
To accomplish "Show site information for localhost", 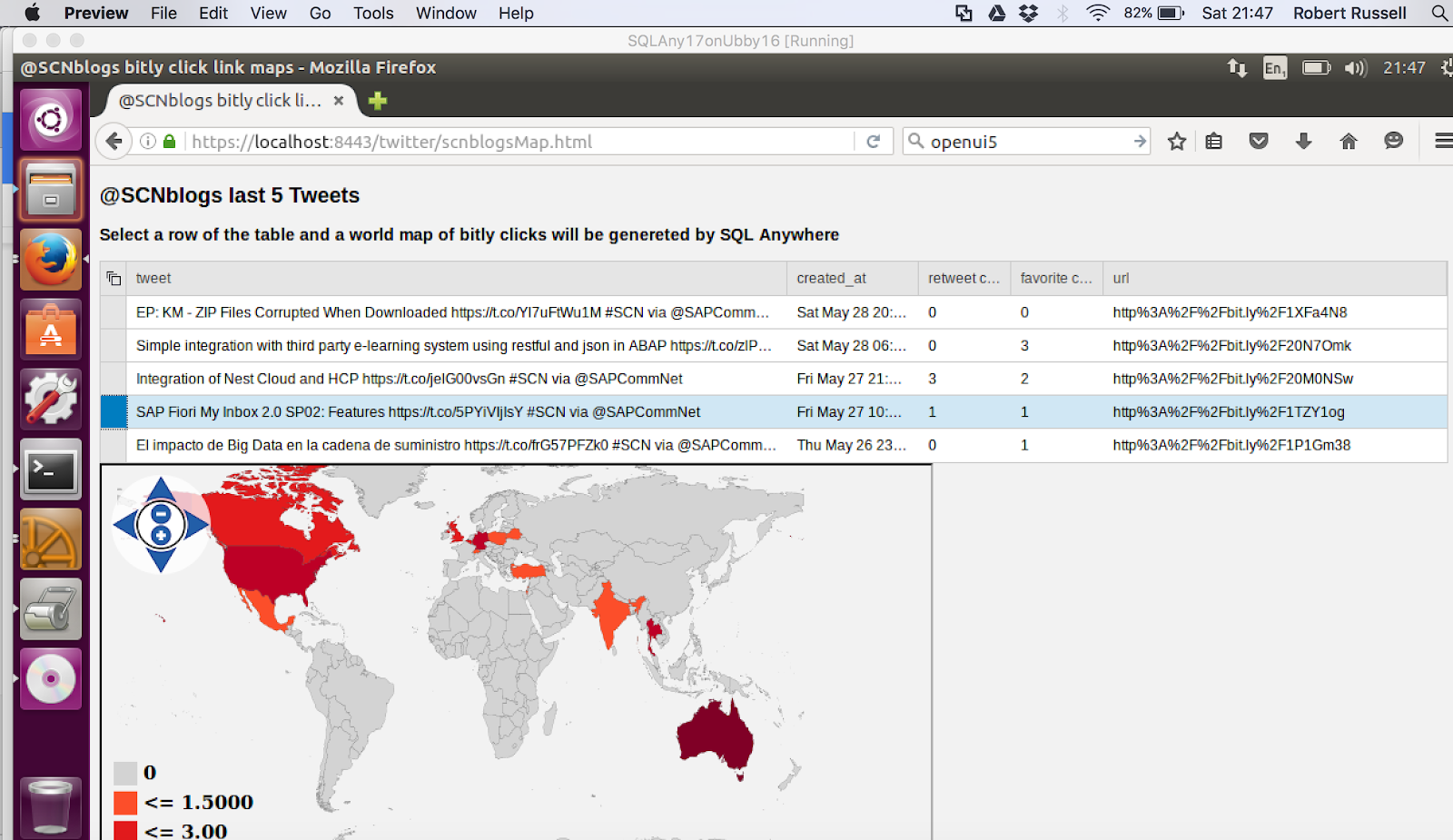I will [x=148, y=141].
